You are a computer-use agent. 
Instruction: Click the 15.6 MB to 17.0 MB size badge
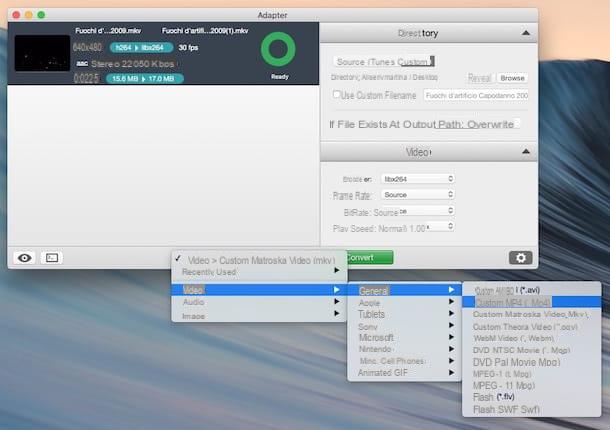click(x=145, y=79)
